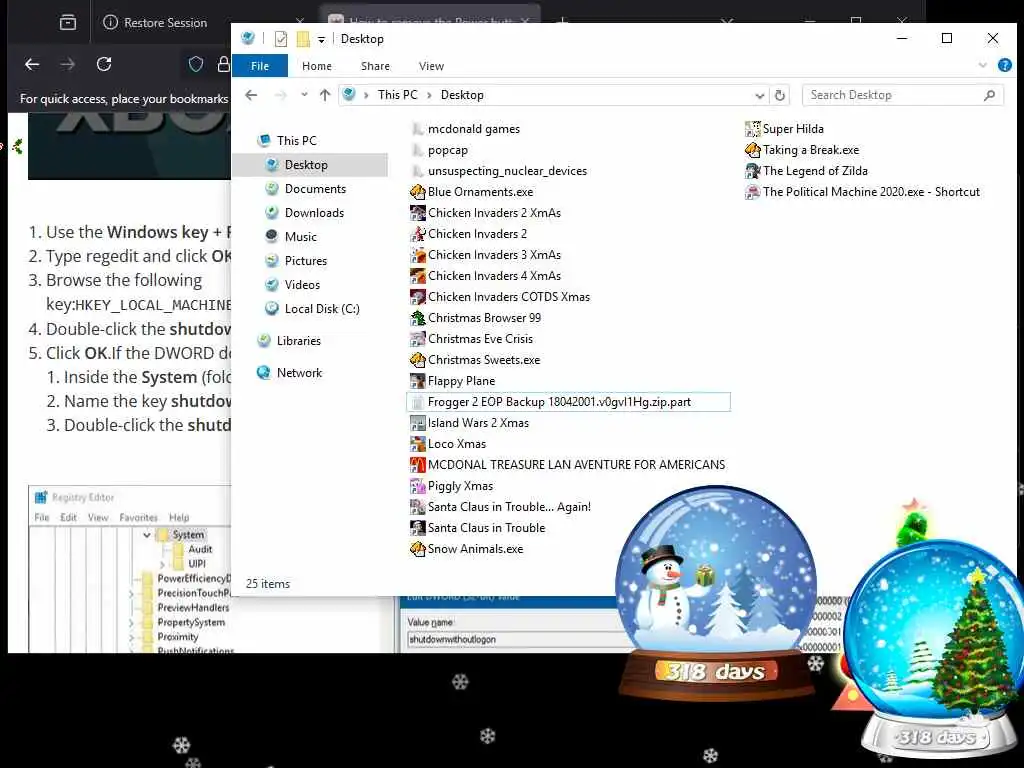Select the Flappy Plane icon
The width and height of the screenshot is (1024, 768).
tap(417, 381)
